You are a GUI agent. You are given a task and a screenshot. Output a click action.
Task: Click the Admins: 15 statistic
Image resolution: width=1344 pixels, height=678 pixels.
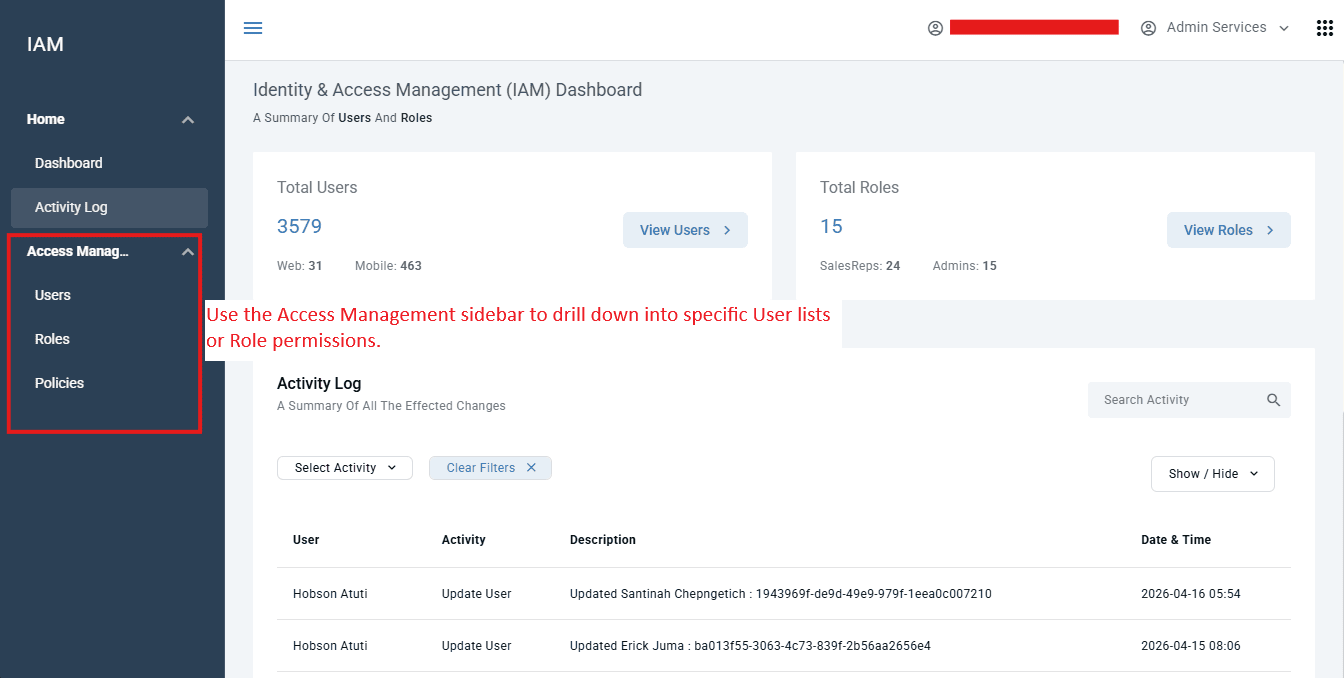[x=965, y=266]
